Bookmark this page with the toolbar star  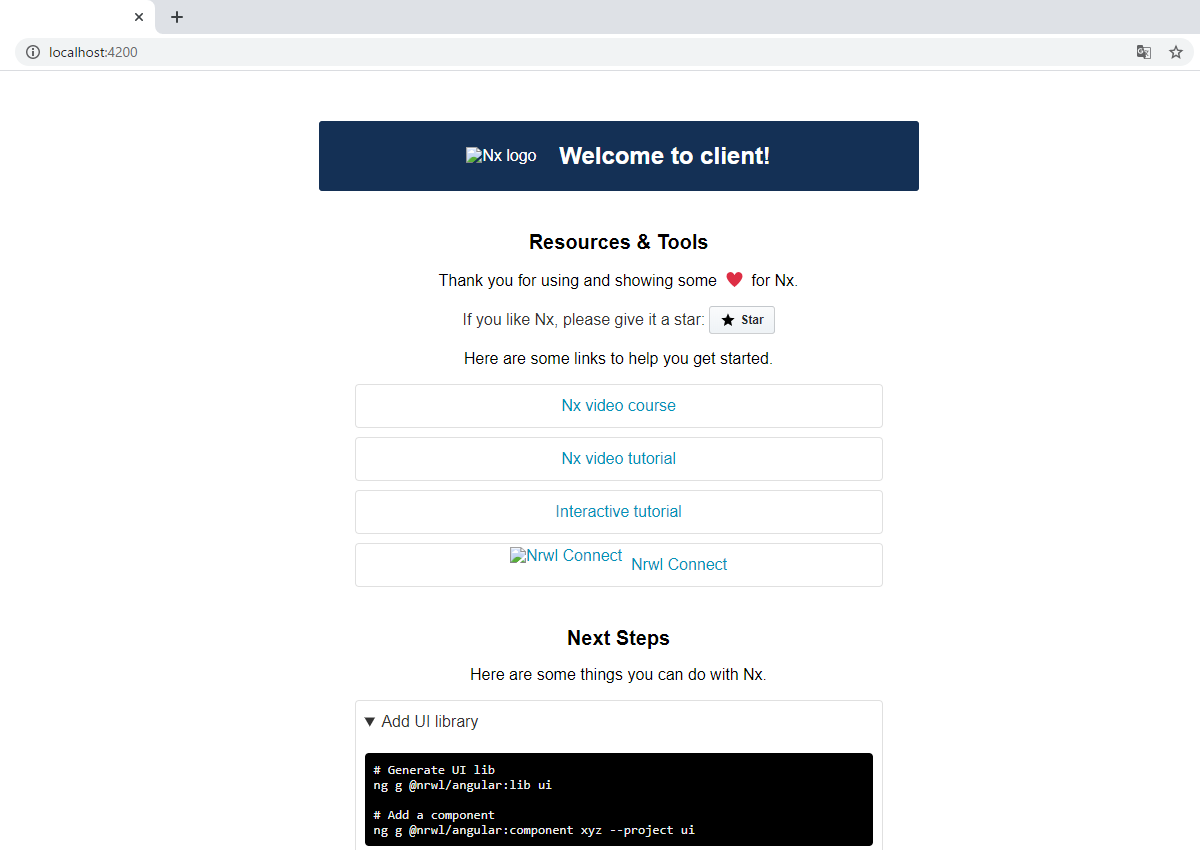[x=1176, y=52]
